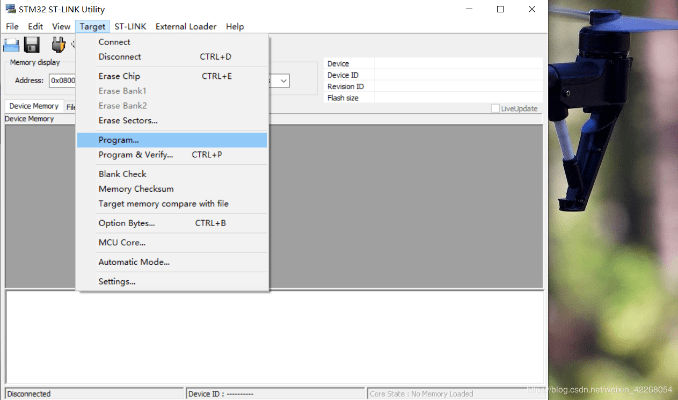Toggle the LiveUpdate checkbox
The width and height of the screenshot is (678, 400).
[x=495, y=108]
